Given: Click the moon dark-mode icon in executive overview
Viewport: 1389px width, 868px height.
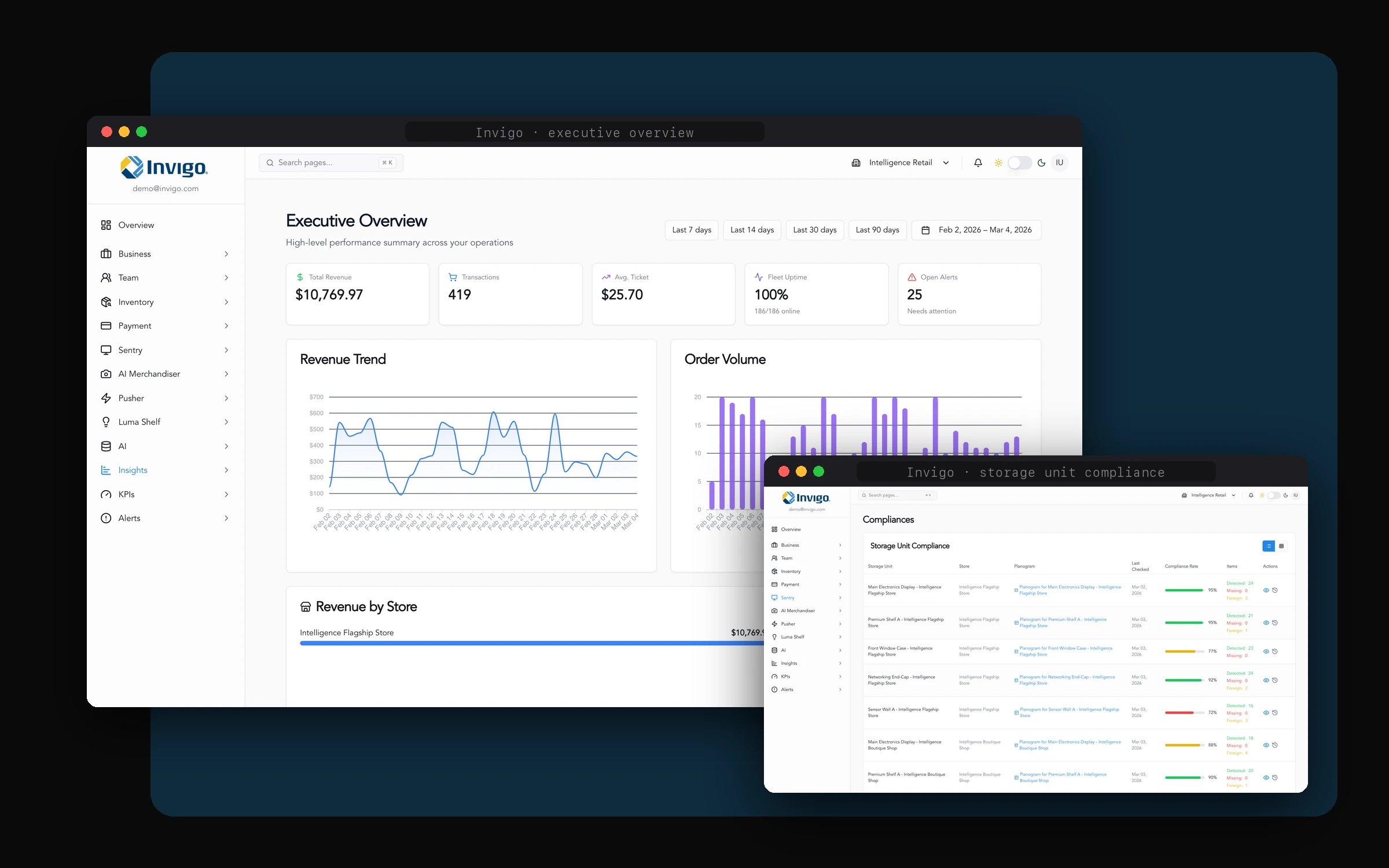Looking at the screenshot, I should [1042, 163].
